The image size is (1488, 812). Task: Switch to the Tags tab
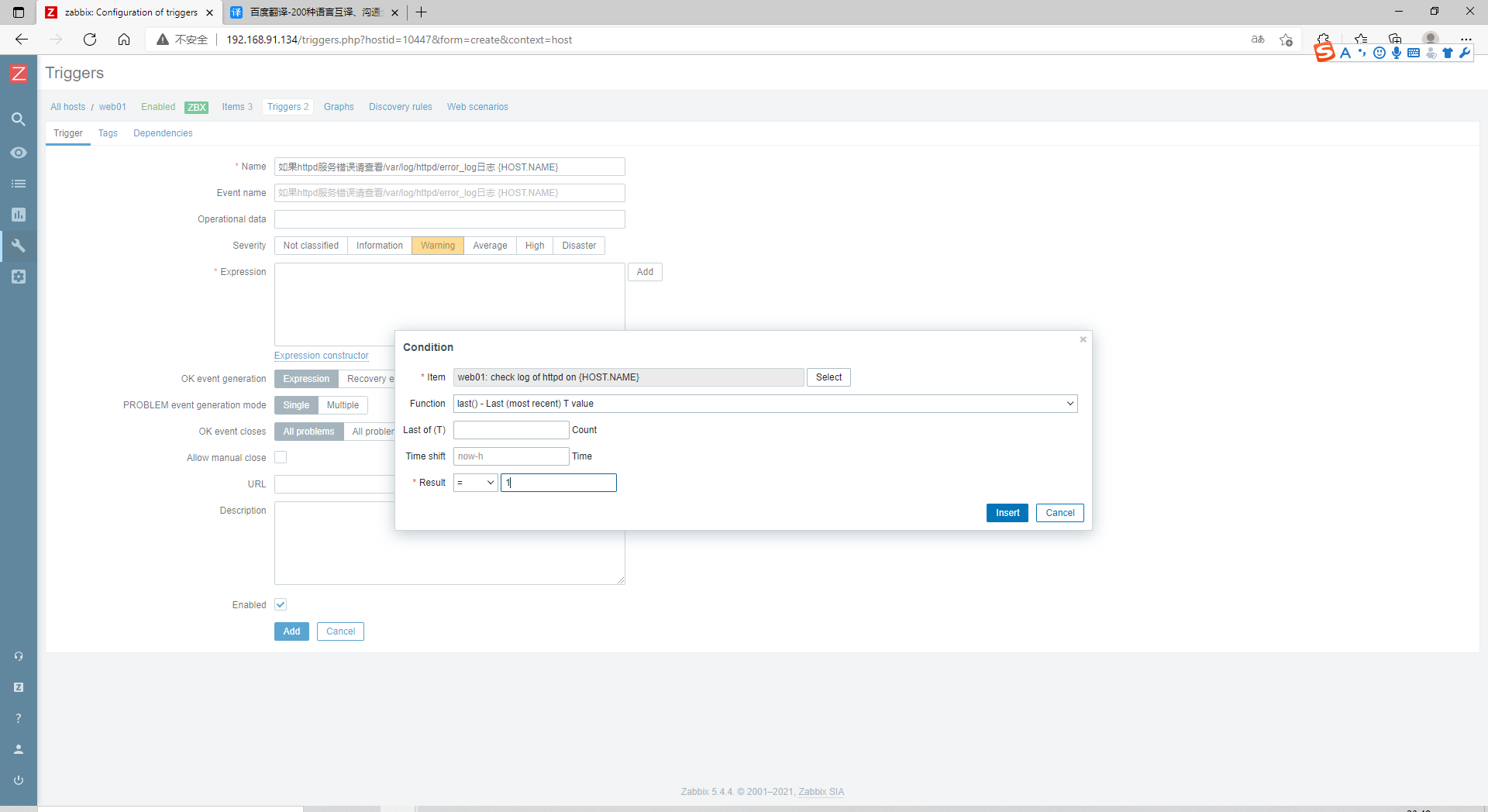[x=108, y=133]
